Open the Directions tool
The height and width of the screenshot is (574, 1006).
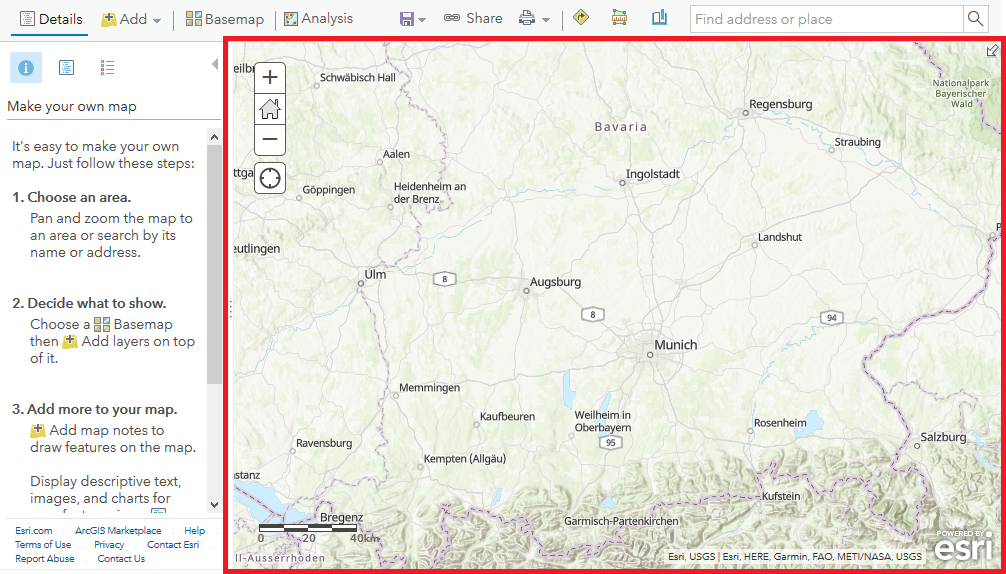click(581, 18)
